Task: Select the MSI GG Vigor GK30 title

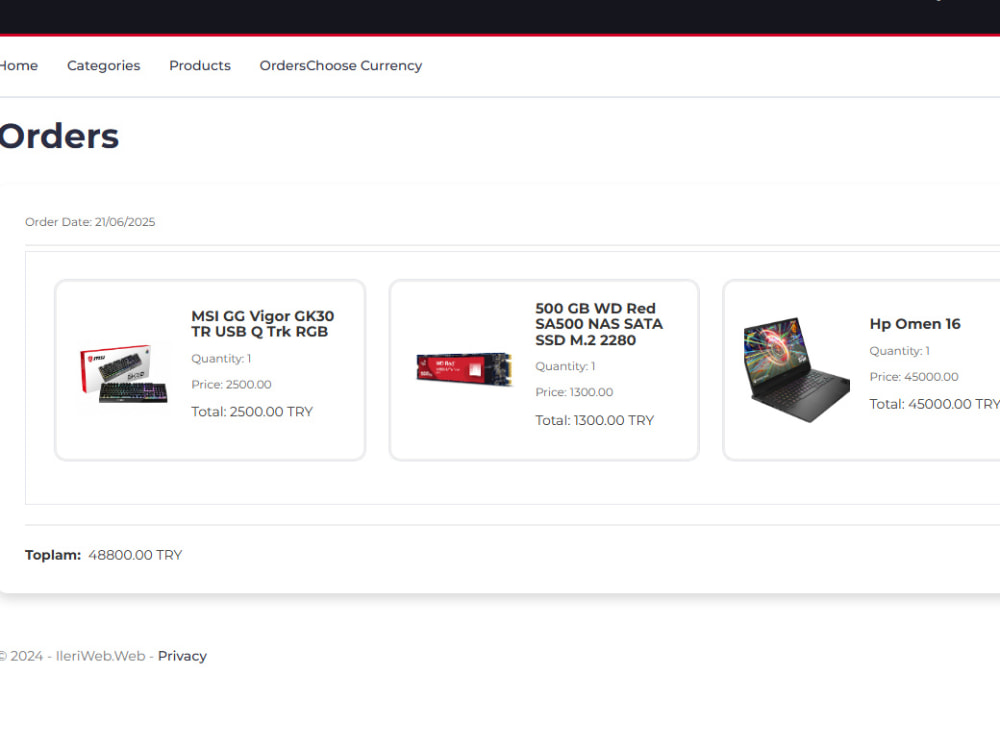Action: click(x=263, y=324)
